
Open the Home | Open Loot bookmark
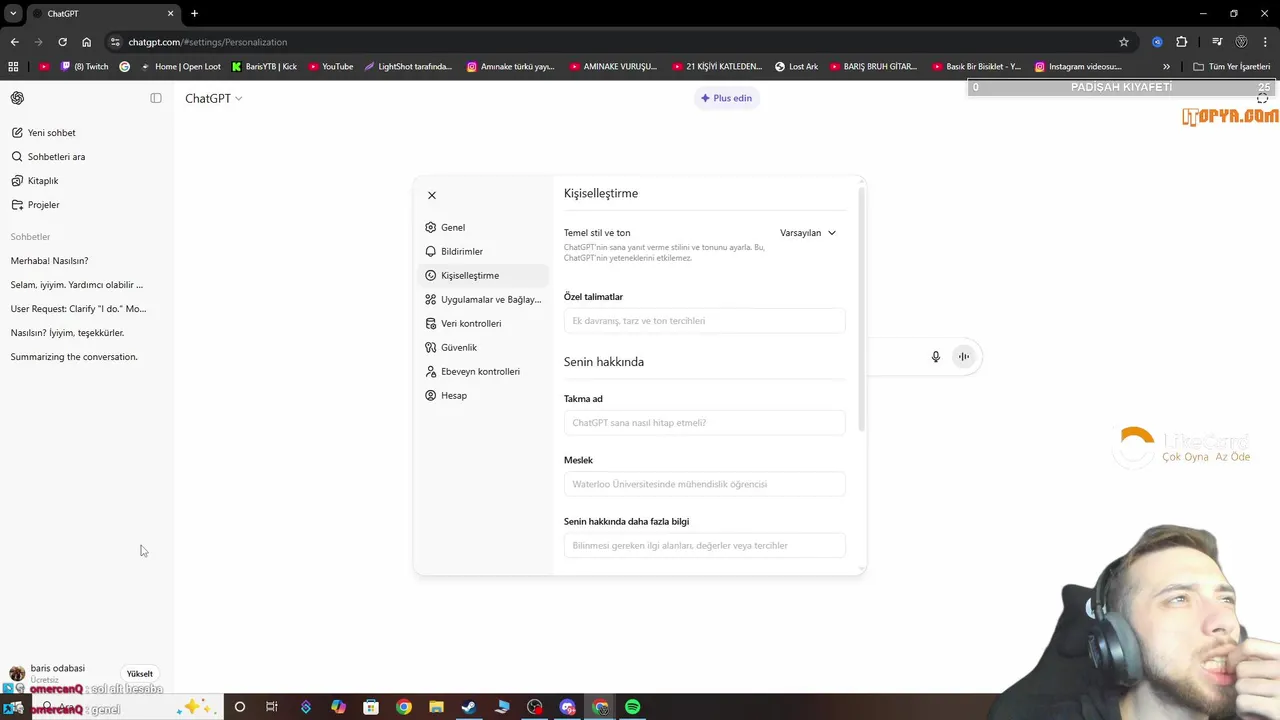click(x=180, y=67)
